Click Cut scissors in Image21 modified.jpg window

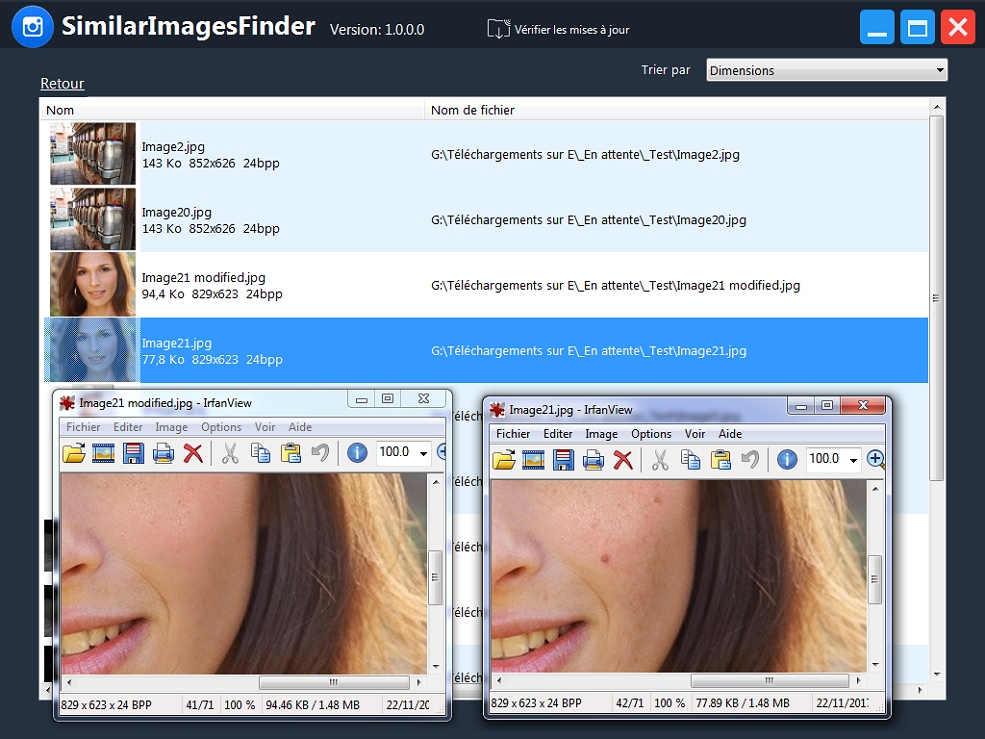tap(230, 452)
